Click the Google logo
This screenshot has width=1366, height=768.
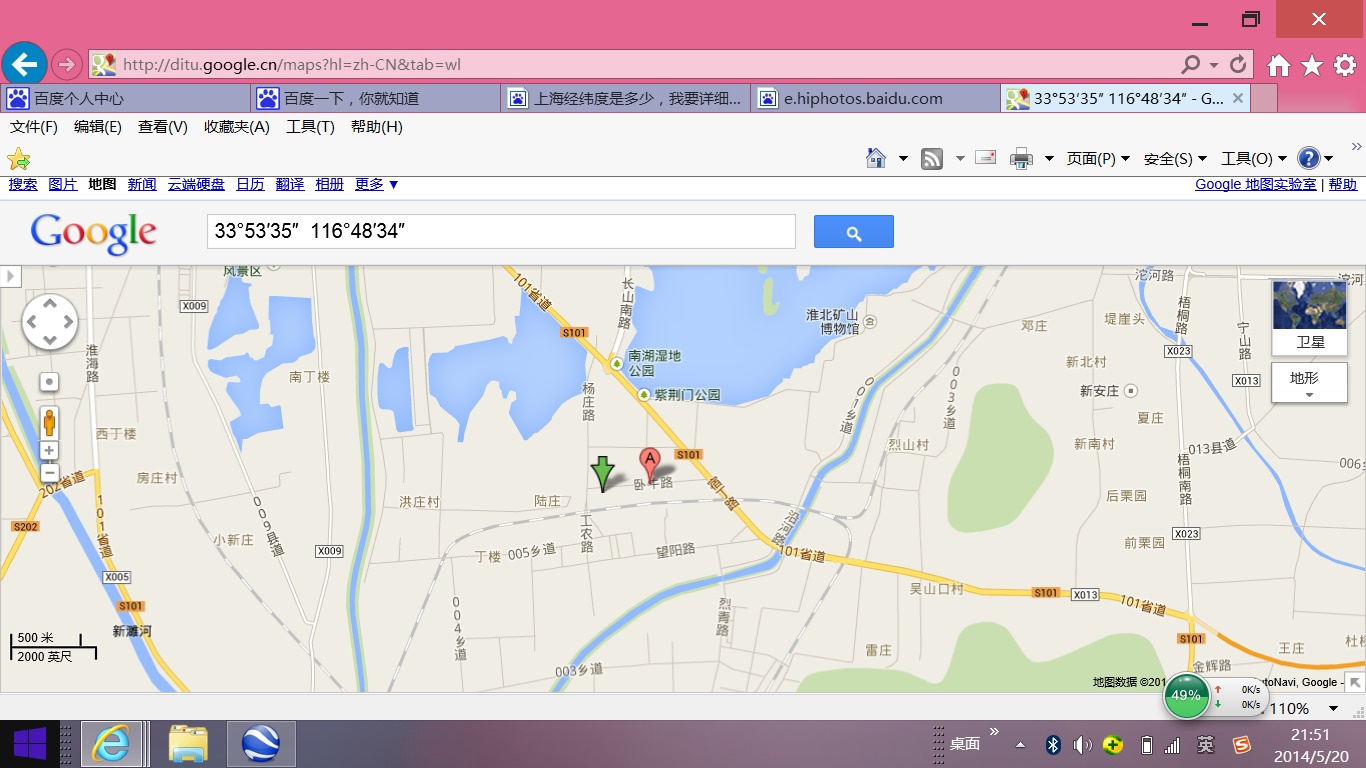click(x=93, y=233)
